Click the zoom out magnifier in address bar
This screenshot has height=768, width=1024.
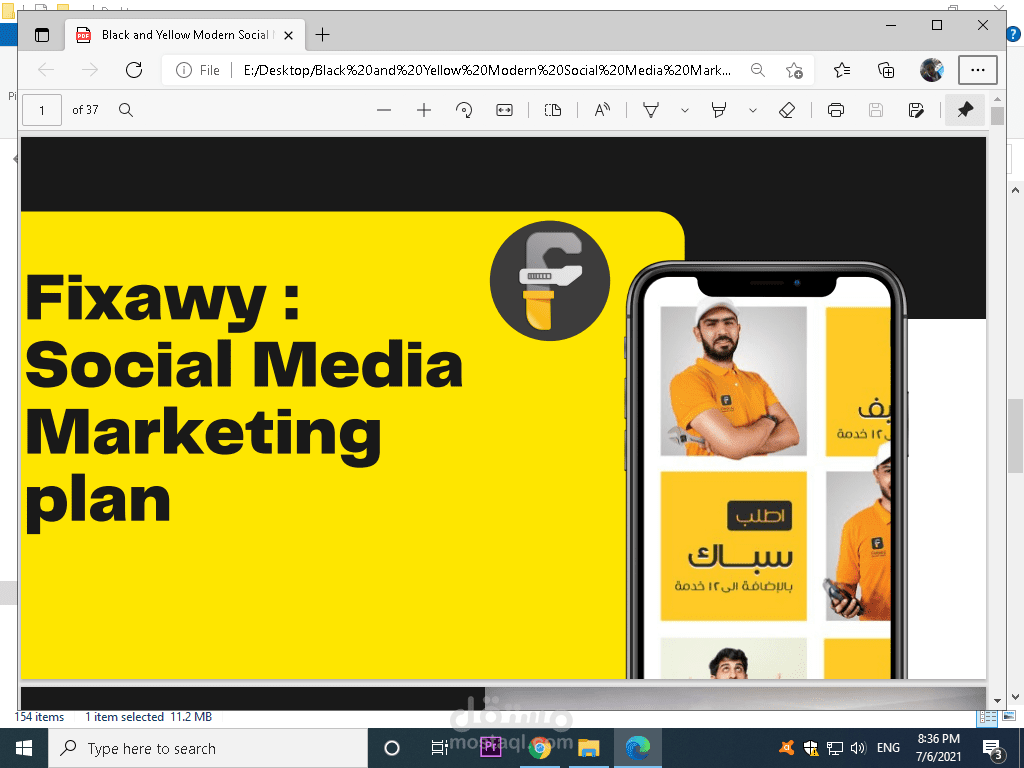(x=758, y=70)
